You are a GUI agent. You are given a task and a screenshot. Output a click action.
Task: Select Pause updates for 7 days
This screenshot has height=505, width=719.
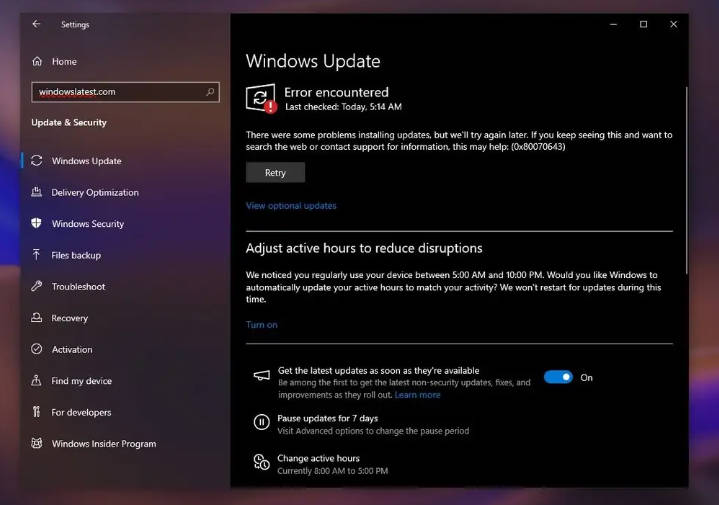tap(327, 418)
